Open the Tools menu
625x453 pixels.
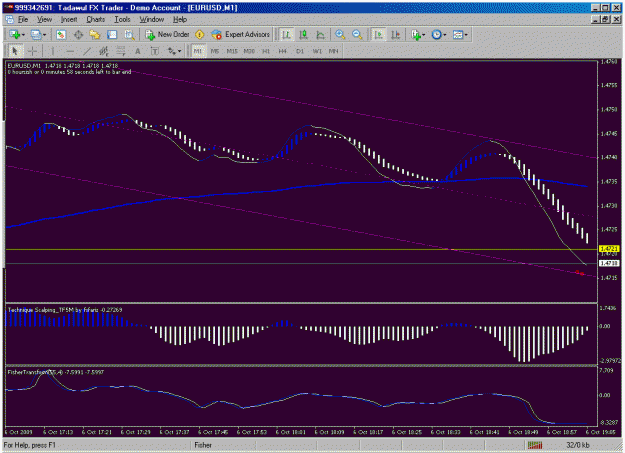(x=122, y=20)
